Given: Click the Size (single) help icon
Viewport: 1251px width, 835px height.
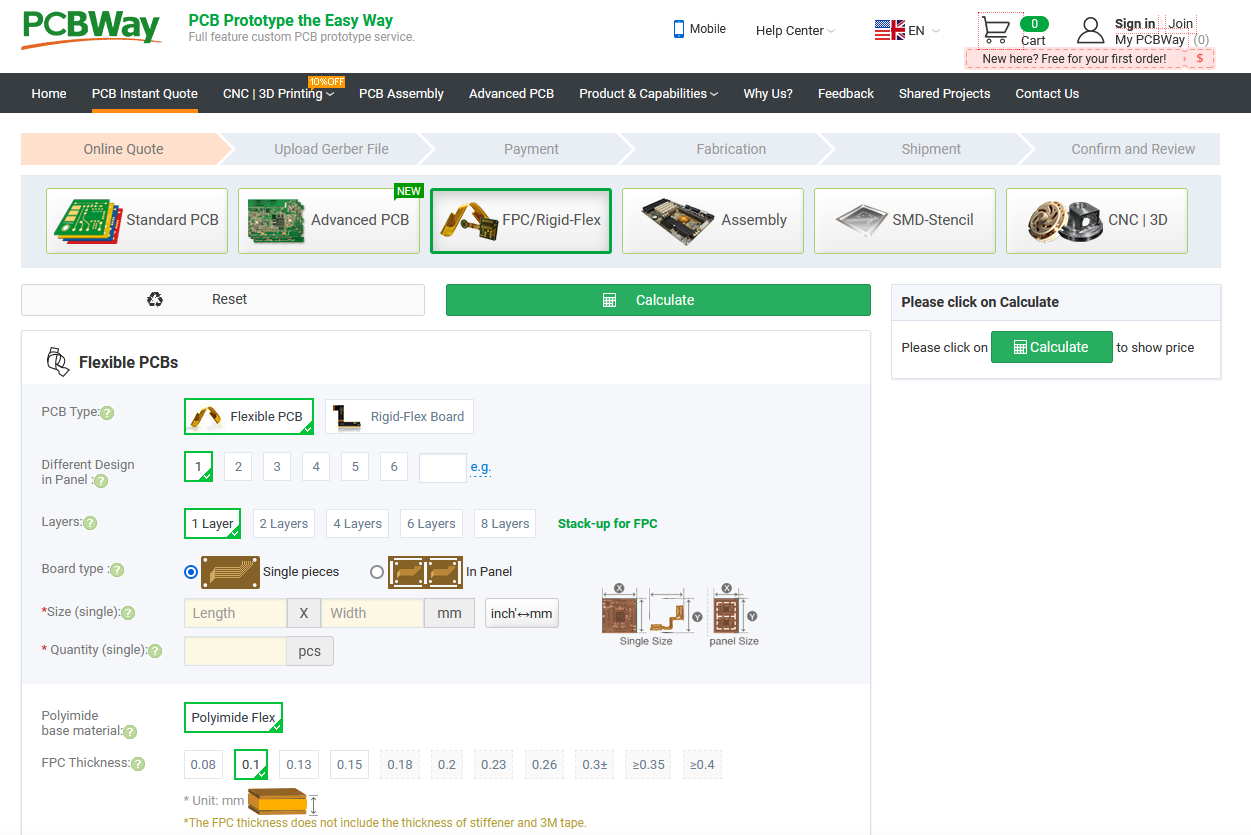Looking at the screenshot, I should (128, 613).
